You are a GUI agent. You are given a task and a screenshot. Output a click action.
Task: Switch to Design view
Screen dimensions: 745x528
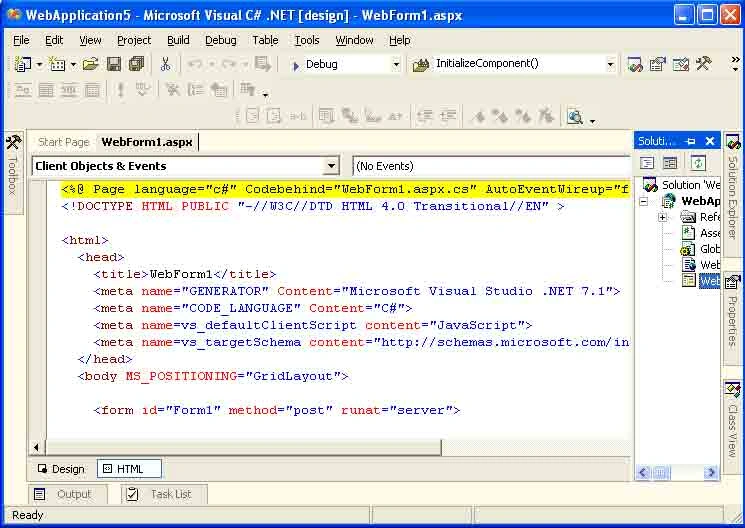(61, 469)
